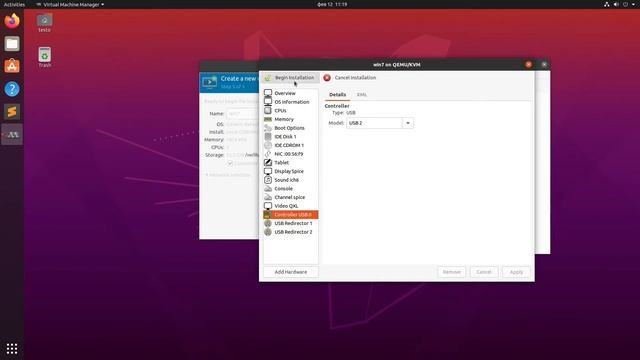Open Sublime Text from the dock

pos(12,112)
